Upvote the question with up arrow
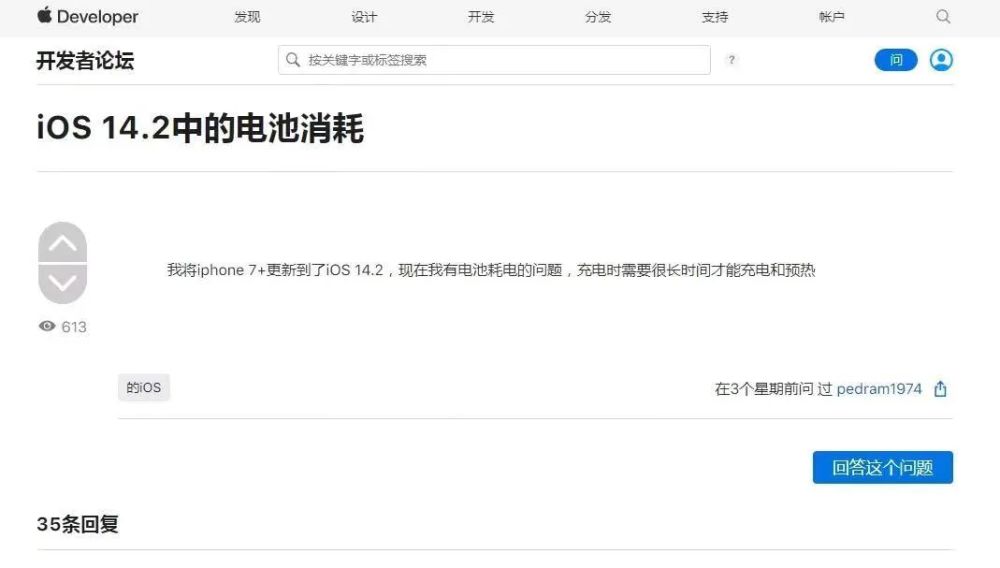This screenshot has width=1000, height=568. coord(62,242)
